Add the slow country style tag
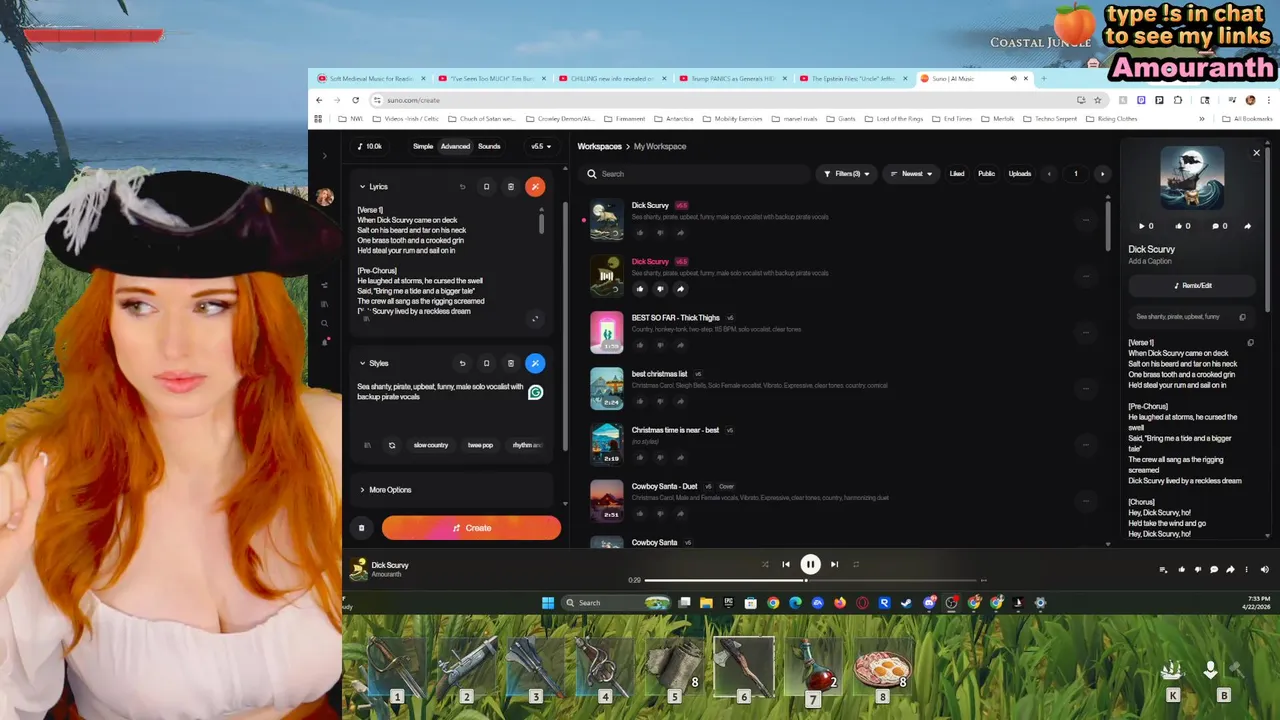 click(x=431, y=445)
